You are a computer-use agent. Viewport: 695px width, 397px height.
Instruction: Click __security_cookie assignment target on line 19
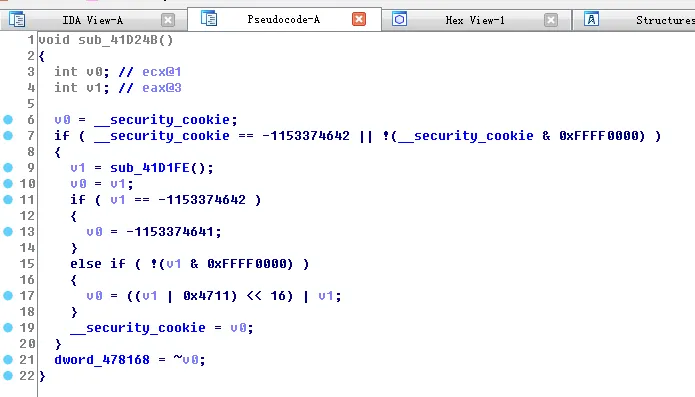pos(138,328)
